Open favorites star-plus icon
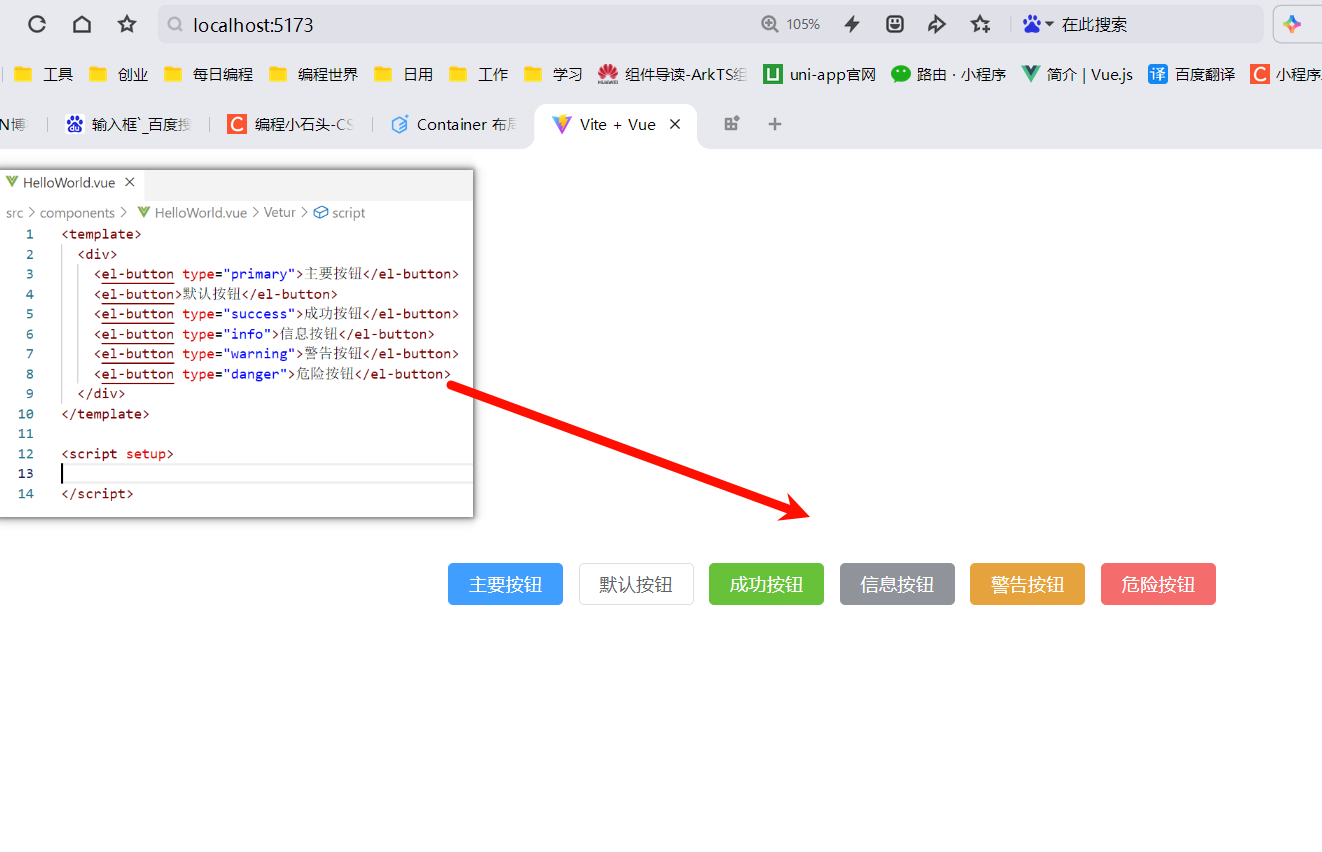 click(x=980, y=24)
